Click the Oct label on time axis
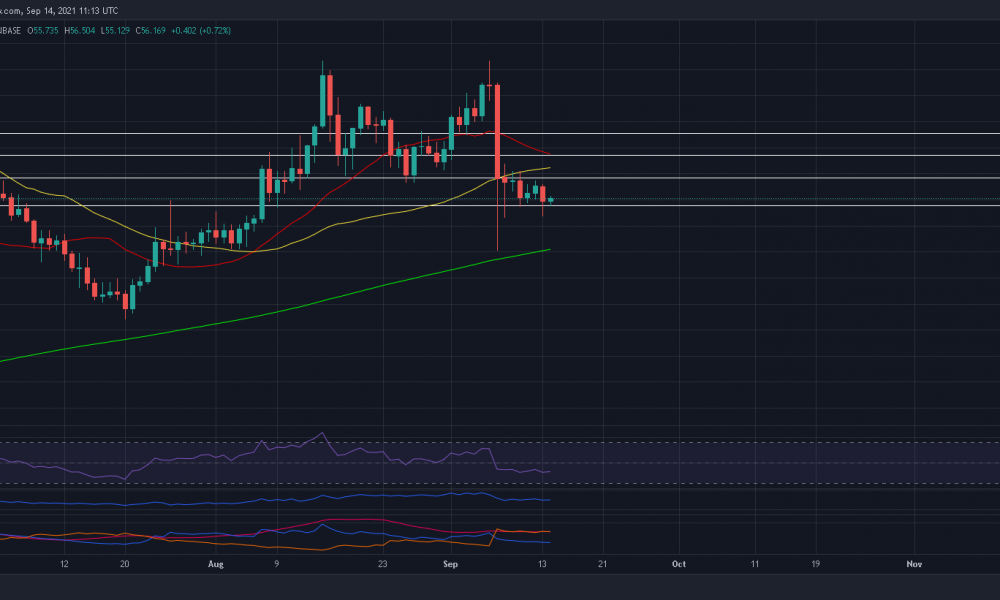Screen dimensions: 1000x600 pos(679,564)
